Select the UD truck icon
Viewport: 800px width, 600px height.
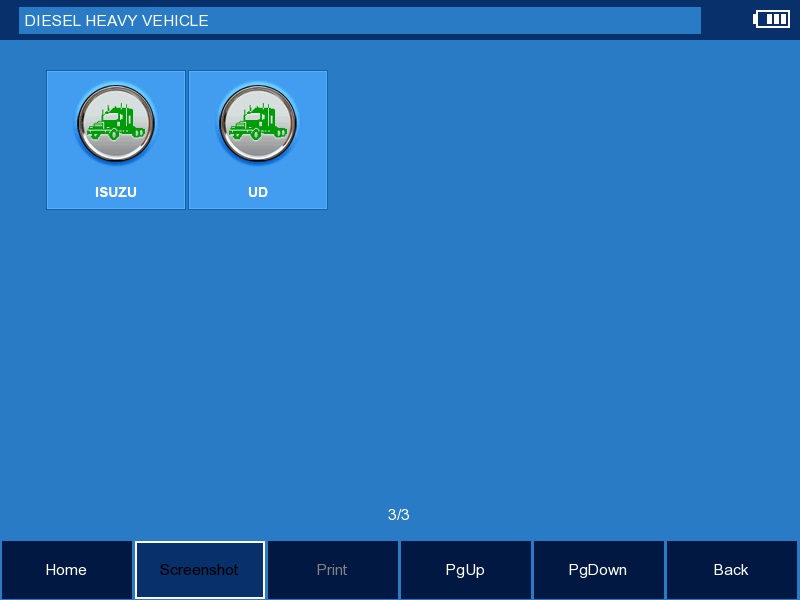click(258, 123)
